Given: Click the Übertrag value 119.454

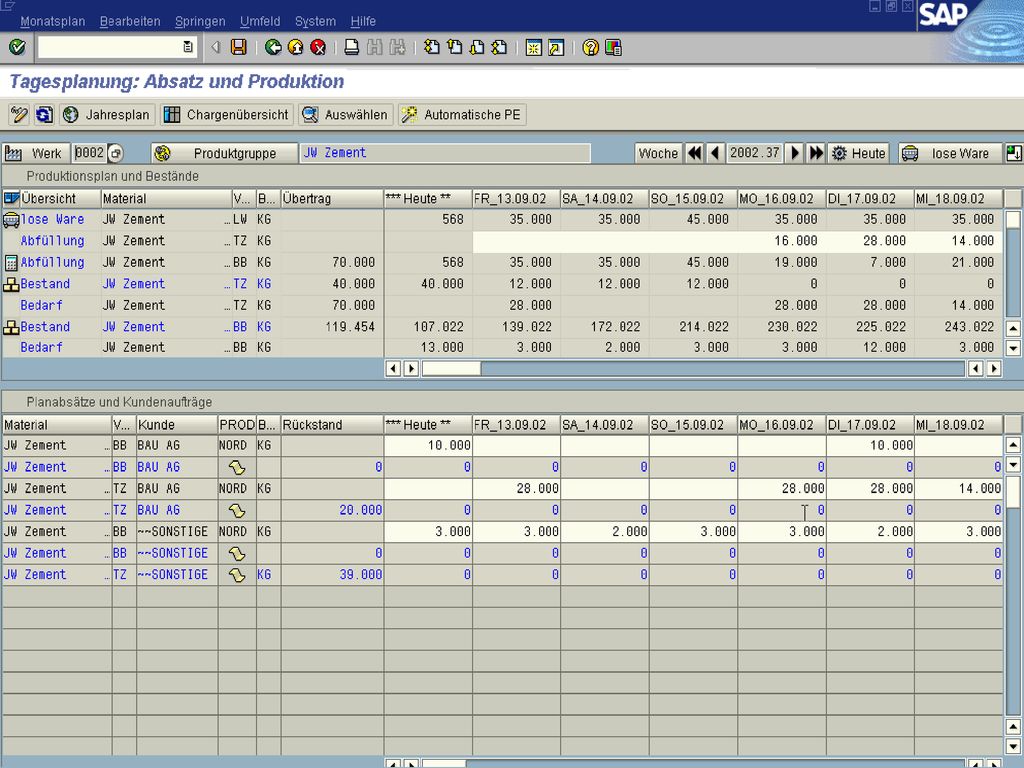Looking at the screenshot, I should (x=351, y=327).
